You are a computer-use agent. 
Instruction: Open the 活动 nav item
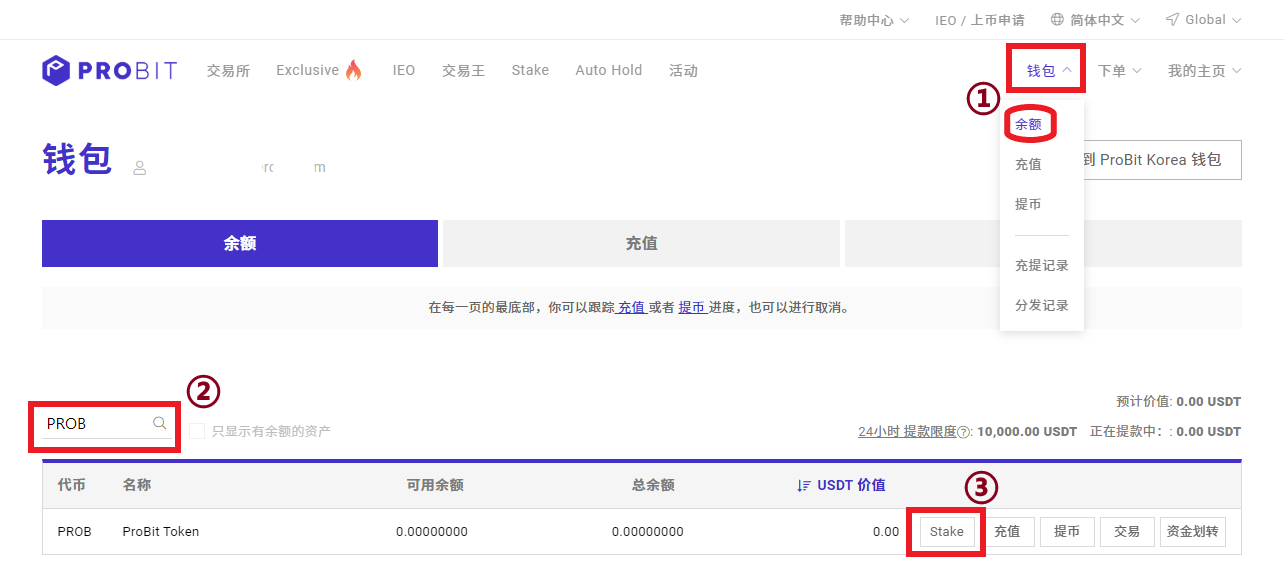[x=683, y=70]
